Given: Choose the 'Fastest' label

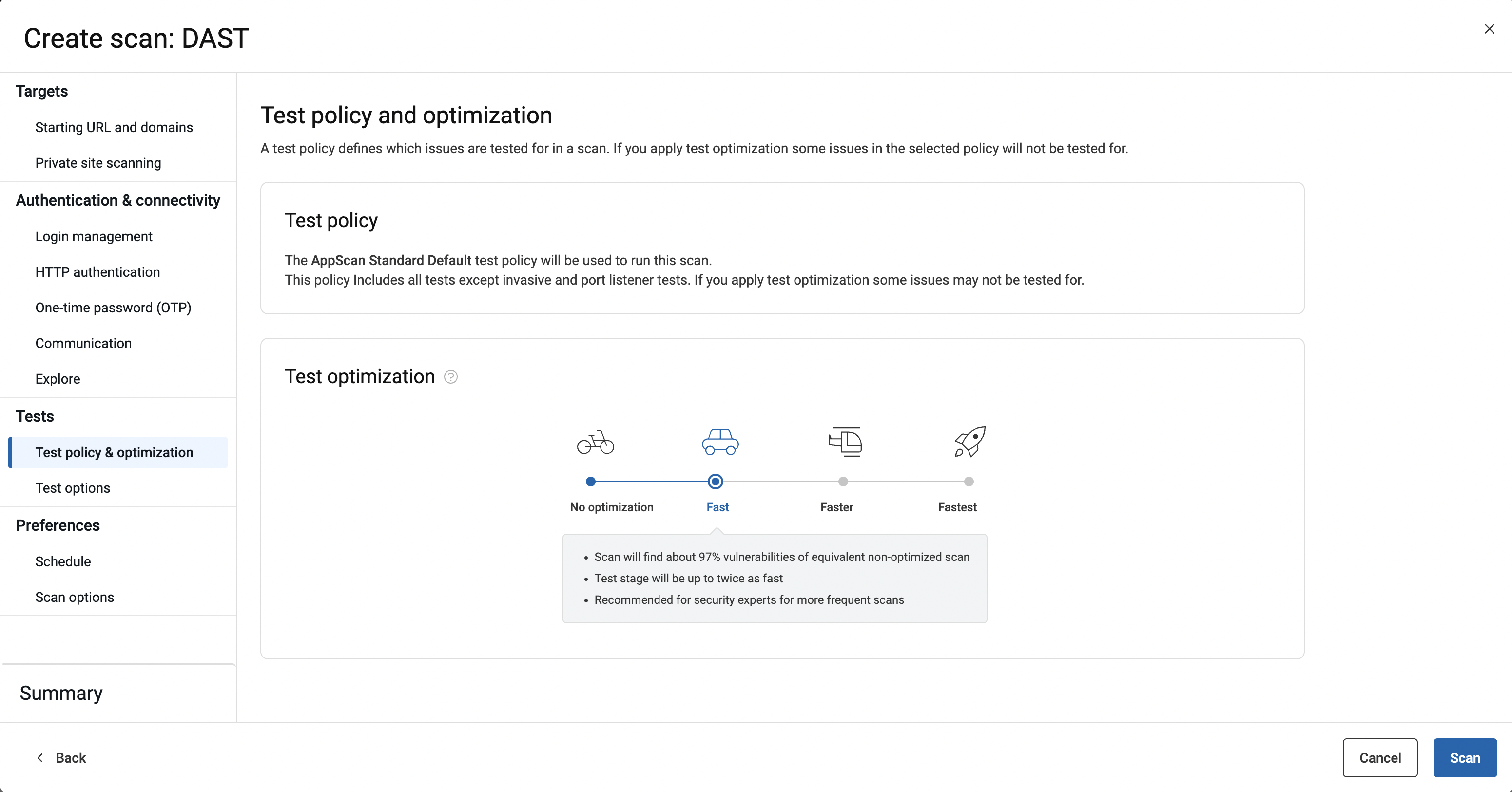Looking at the screenshot, I should [957, 507].
